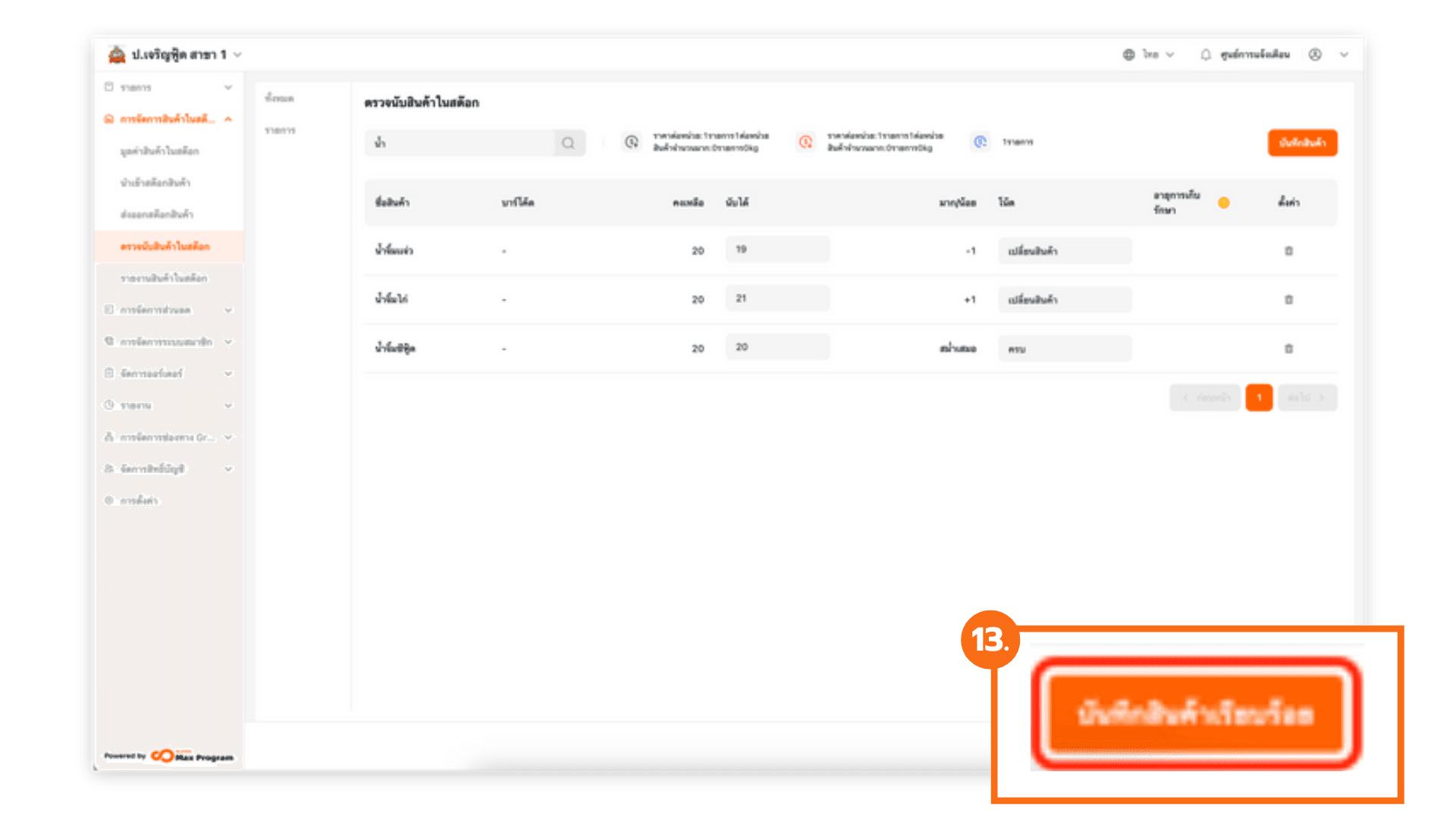Delete the first product row with its trash icon
The height and width of the screenshot is (819, 1456).
(1288, 251)
